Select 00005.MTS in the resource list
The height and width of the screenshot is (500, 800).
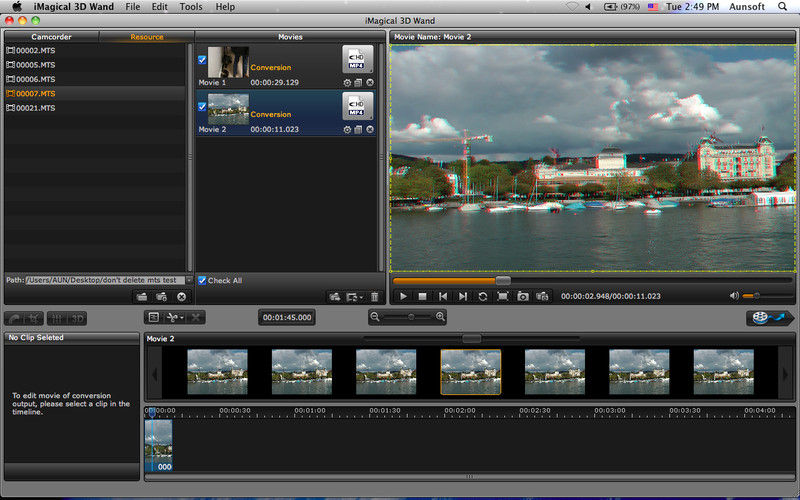95,65
